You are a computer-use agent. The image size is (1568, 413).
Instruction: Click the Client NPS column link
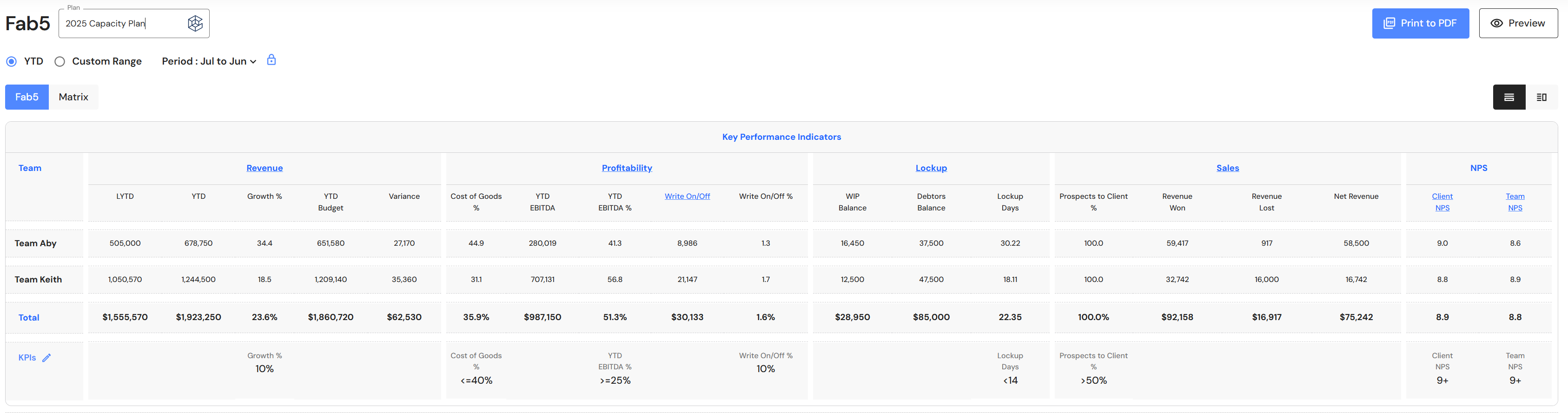pos(1442,202)
